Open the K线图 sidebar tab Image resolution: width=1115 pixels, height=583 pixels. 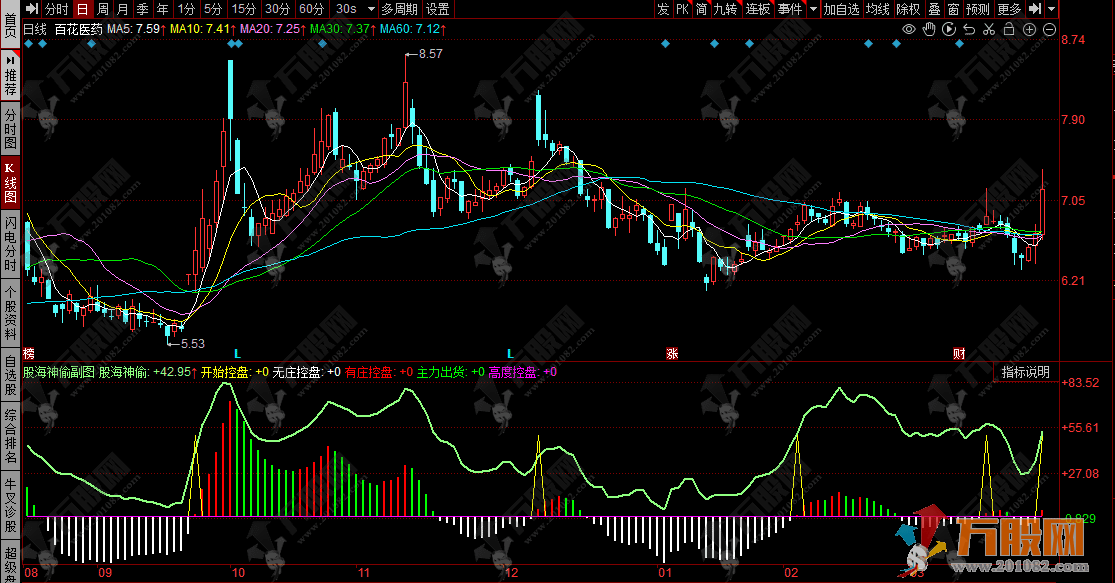coord(10,183)
